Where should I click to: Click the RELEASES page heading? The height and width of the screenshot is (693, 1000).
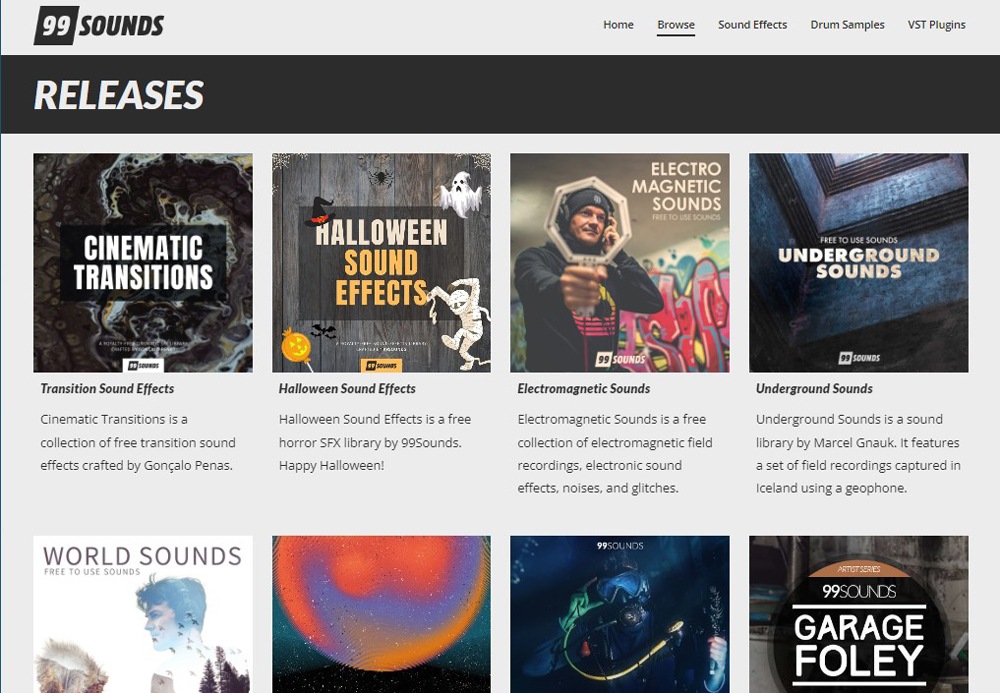[x=119, y=95]
